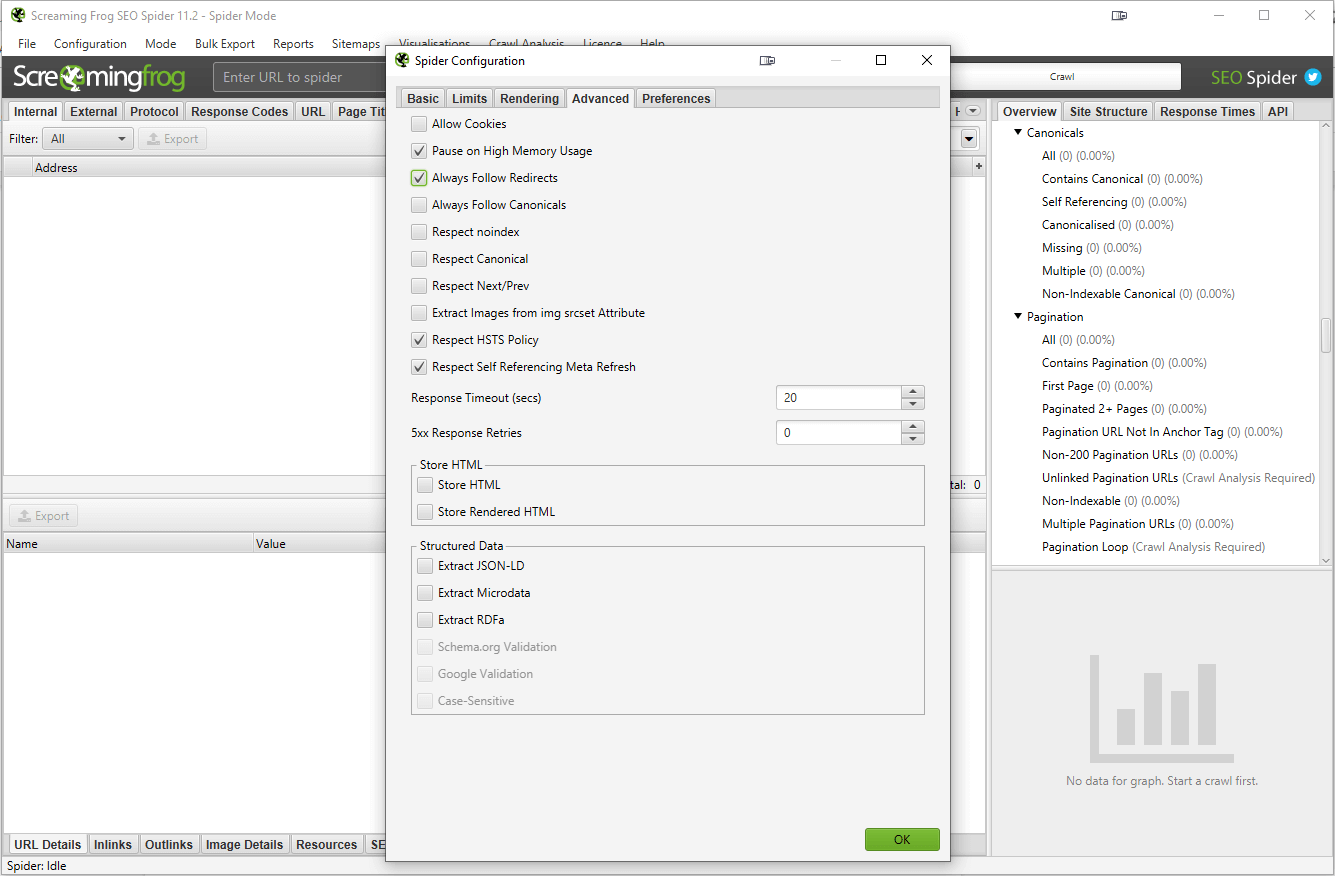Open the Reports menu
The image size is (1335, 876).
(x=293, y=44)
